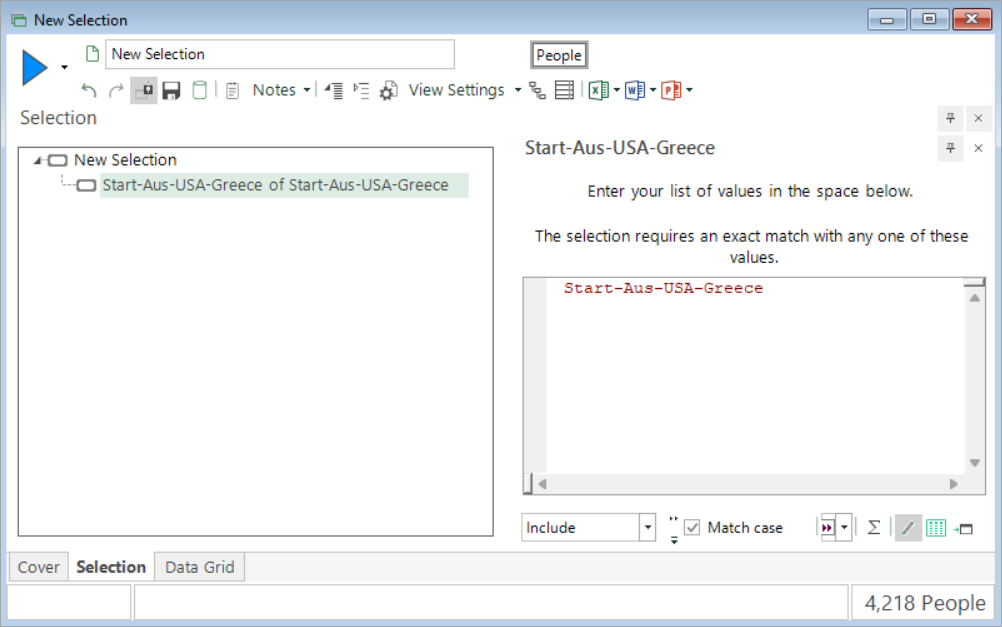Export to Word using the Word icon
The width and height of the screenshot is (1002, 627).
pos(635,91)
